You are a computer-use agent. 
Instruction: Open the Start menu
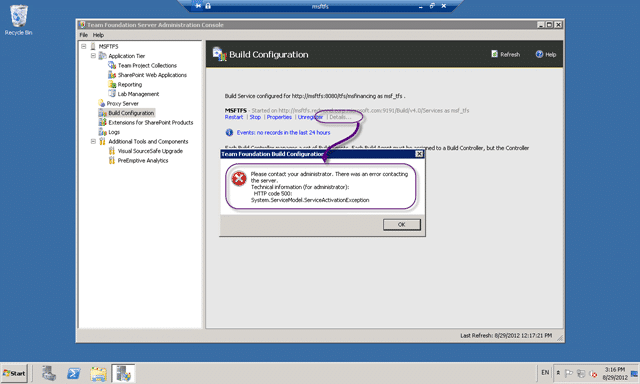pos(14,373)
